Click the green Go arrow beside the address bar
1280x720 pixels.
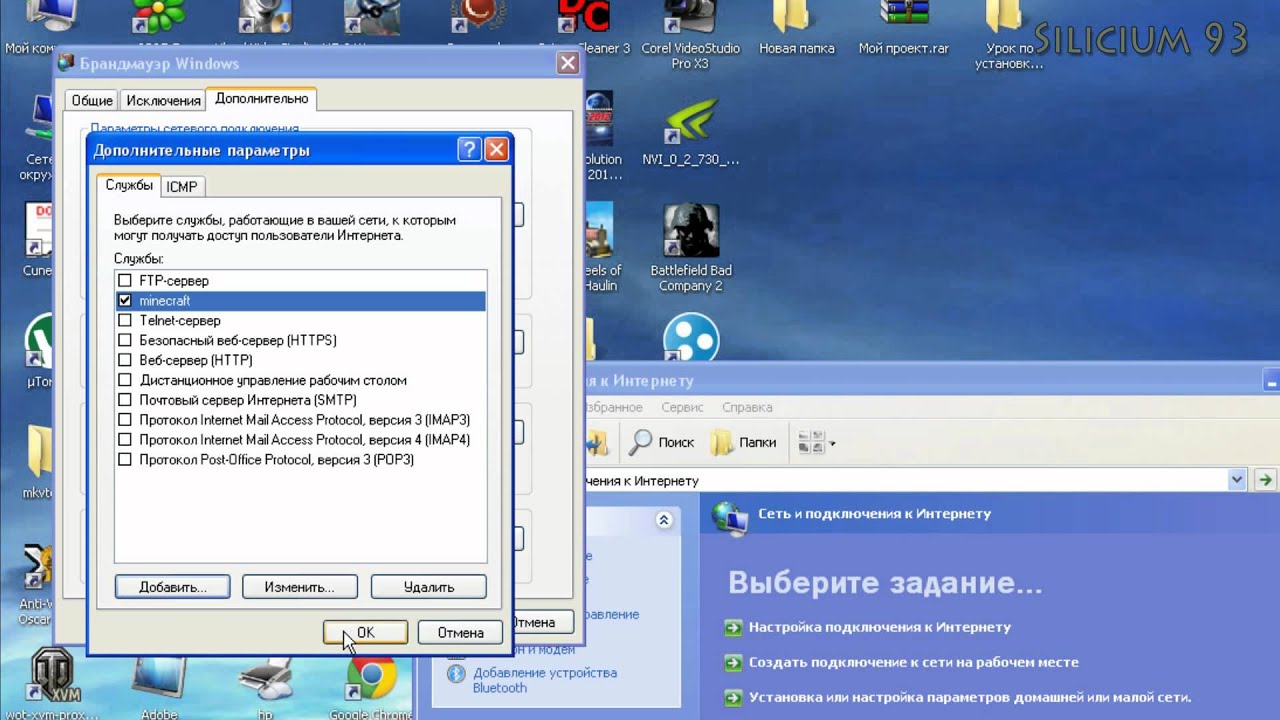(x=1266, y=480)
